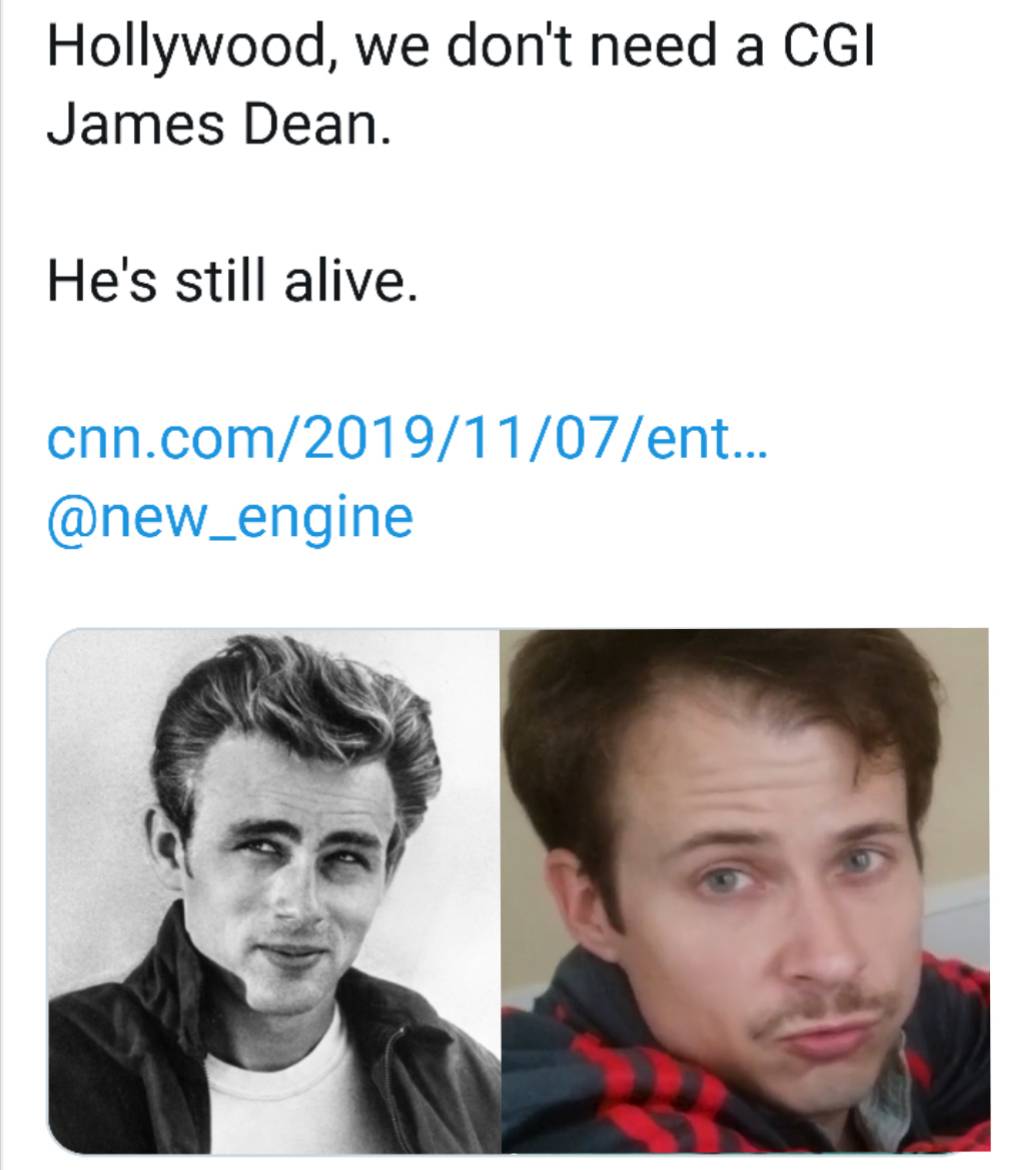Open the cnn.com article link
1024x1170 pixels.
coord(405,440)
